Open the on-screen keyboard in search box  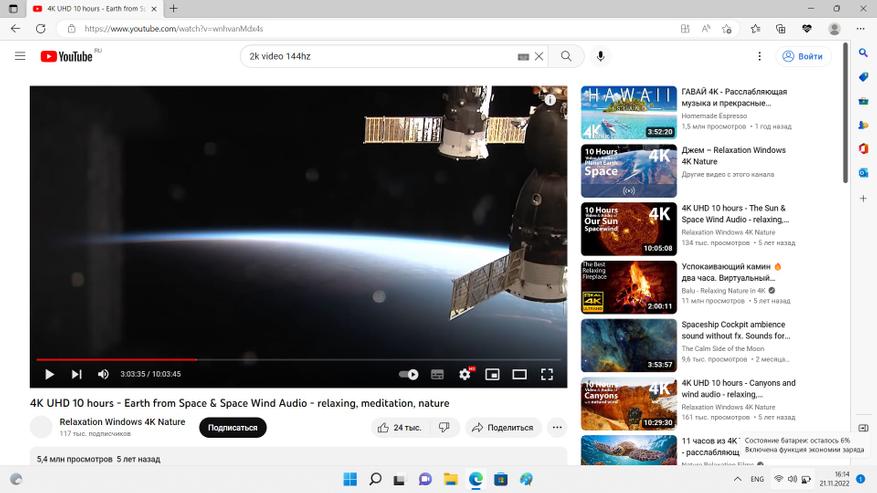[x=523, y=57]
